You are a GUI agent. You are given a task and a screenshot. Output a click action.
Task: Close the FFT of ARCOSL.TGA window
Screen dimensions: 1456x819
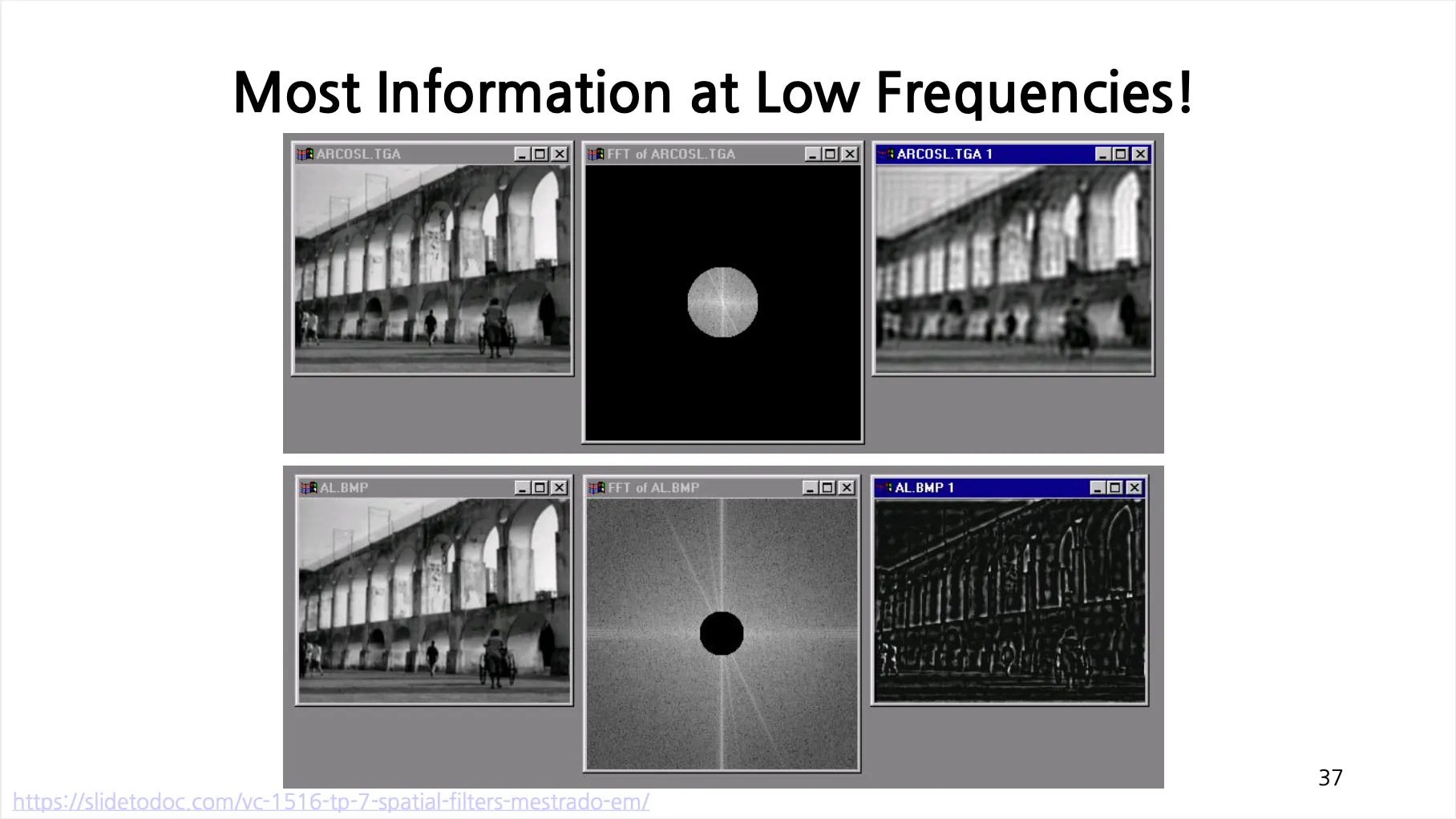click(x=850, y=154)
